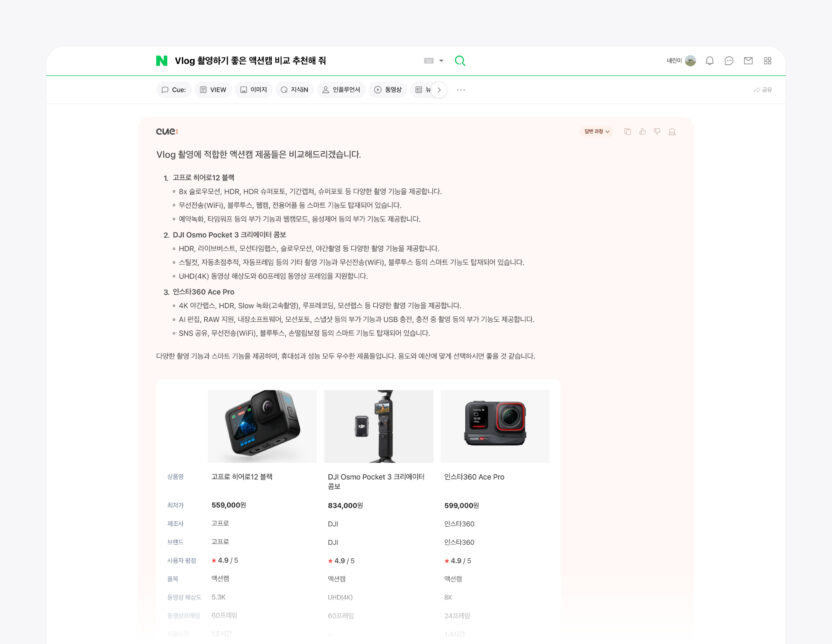Switch to the VIEW tab
The width and height of the screenshot is (832, 644).
[213, 90]
